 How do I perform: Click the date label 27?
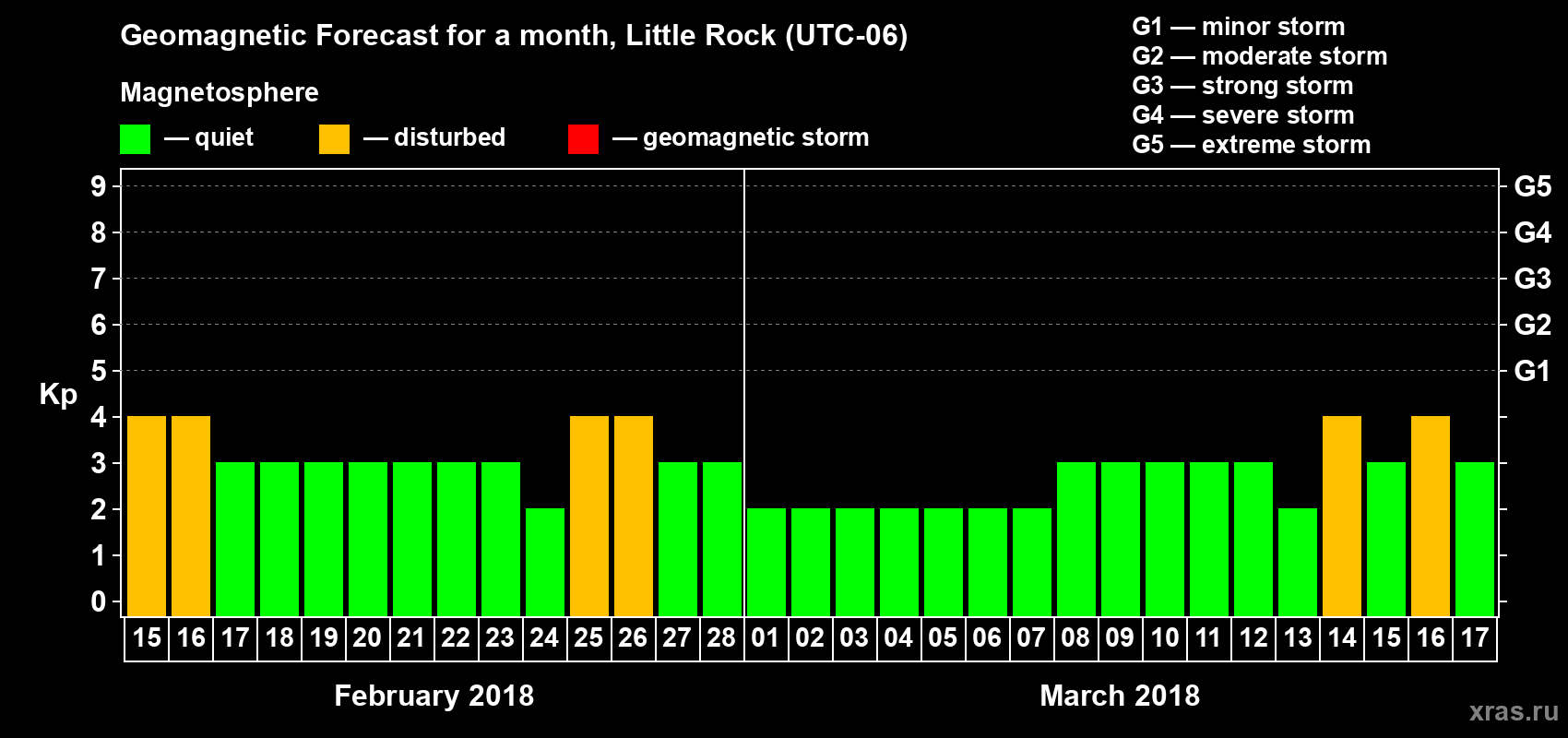pos(677,637)
